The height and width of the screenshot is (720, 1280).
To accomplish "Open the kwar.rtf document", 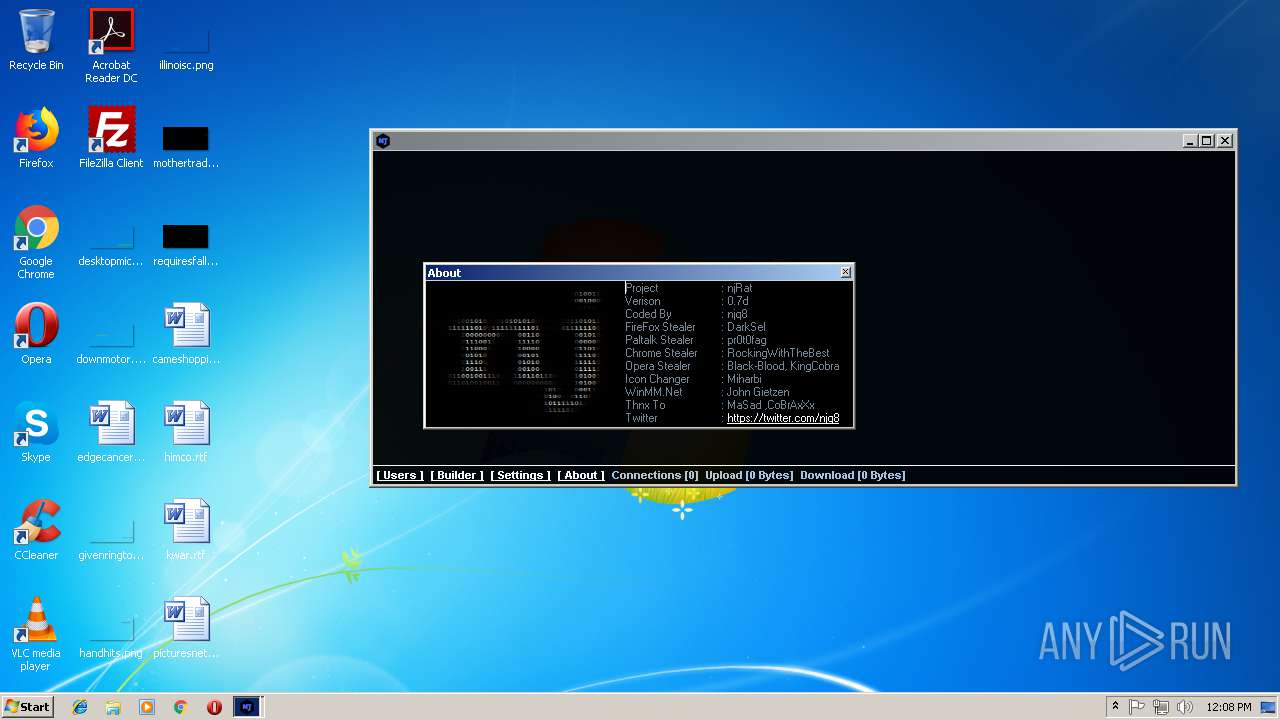I will pos(186,530).
